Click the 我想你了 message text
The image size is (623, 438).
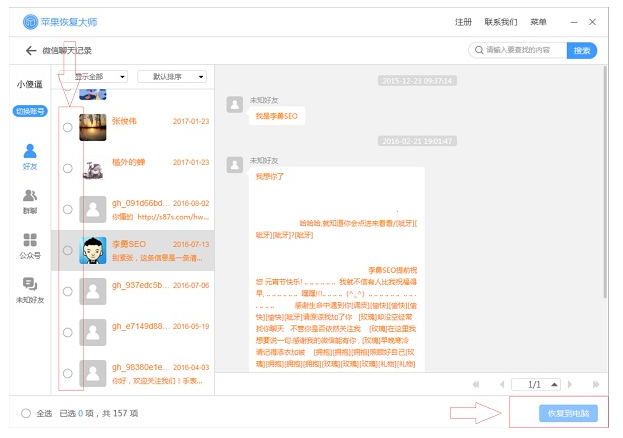click(269, 176)
